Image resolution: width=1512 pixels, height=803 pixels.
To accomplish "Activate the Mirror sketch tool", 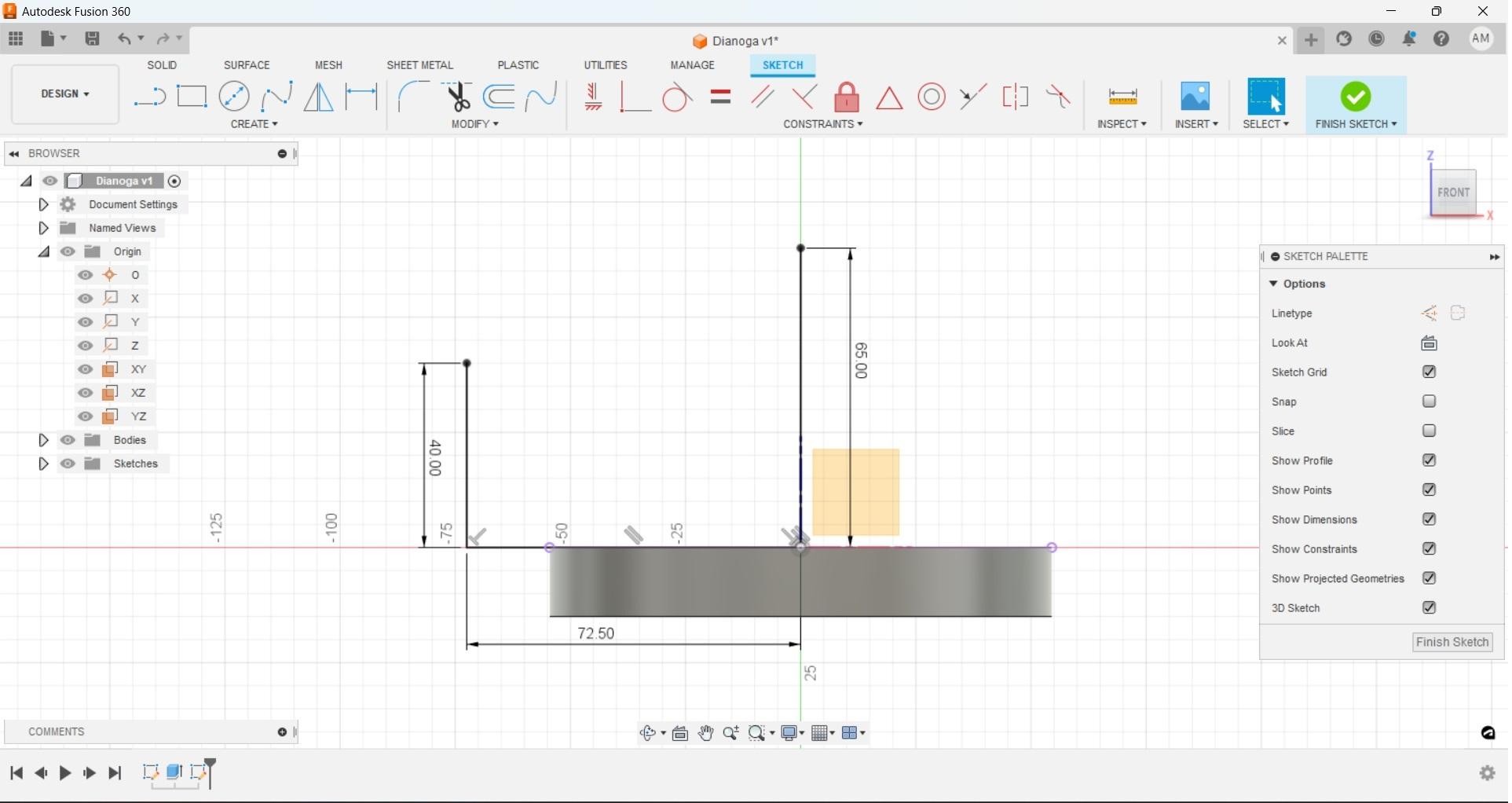I will point(318,97).
